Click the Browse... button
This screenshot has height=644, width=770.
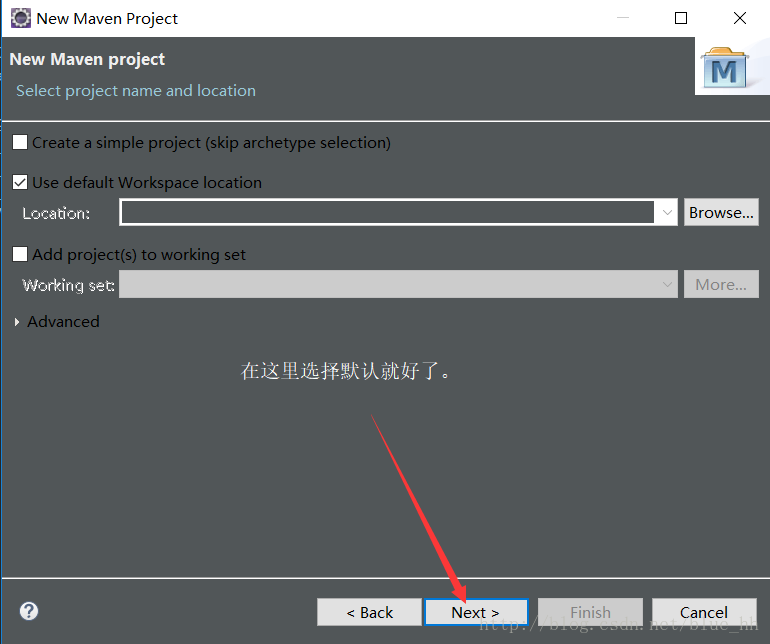[x=721, y=213]
